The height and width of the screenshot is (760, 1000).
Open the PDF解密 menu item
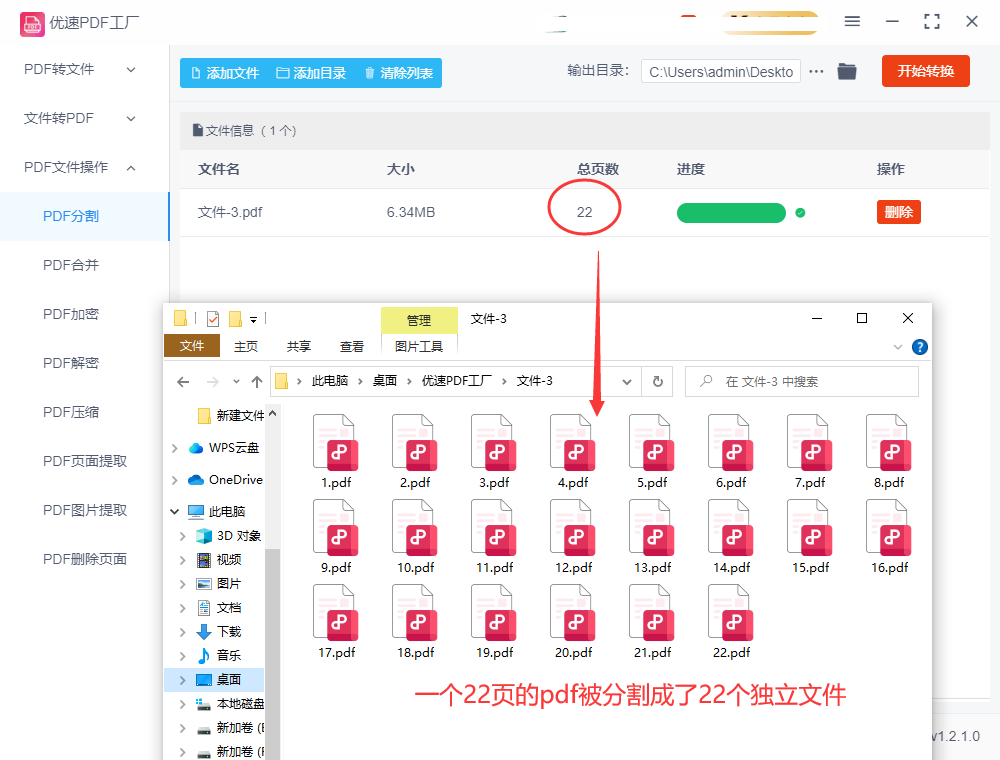(x=71, y=363)
